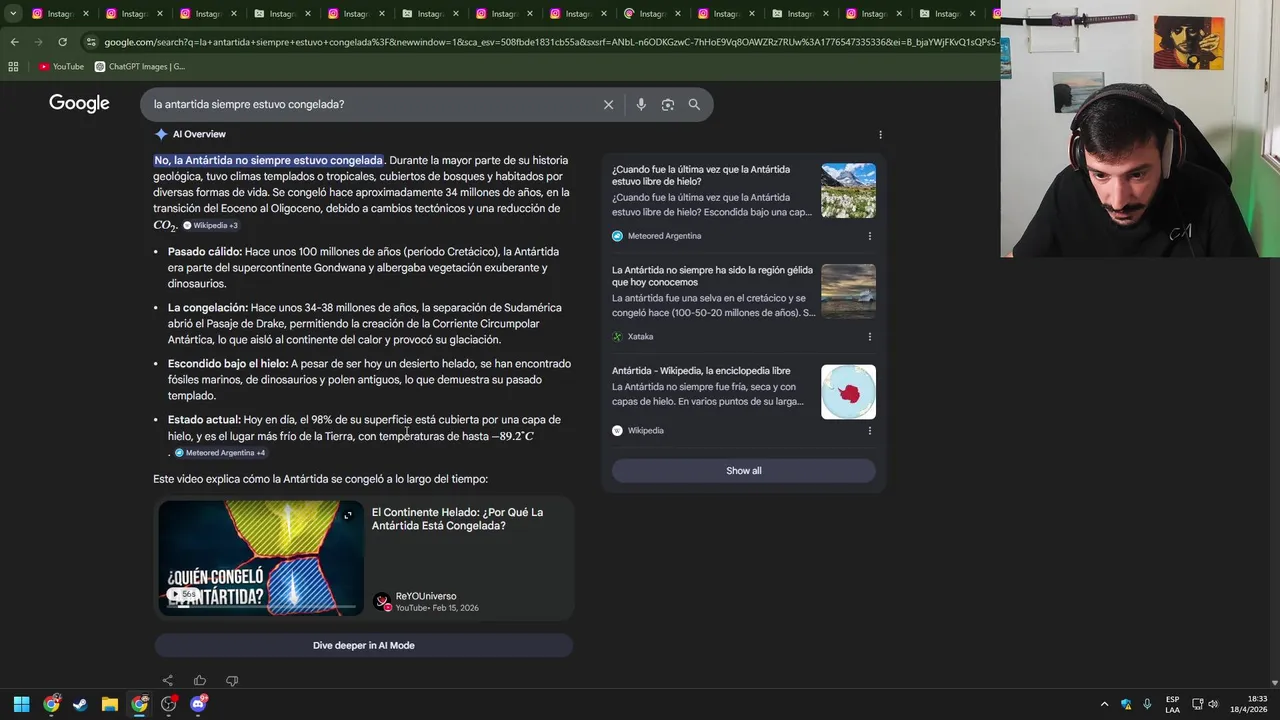Click the AI Overview heading

point(199,134)
